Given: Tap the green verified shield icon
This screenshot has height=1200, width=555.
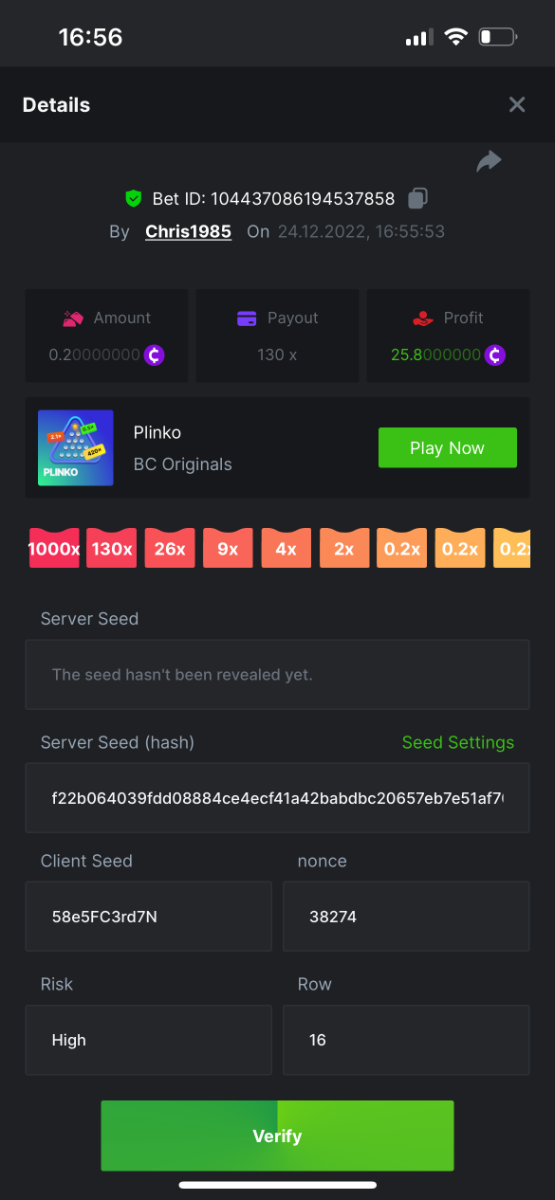Looking at the screenshot, I should 133,198.
